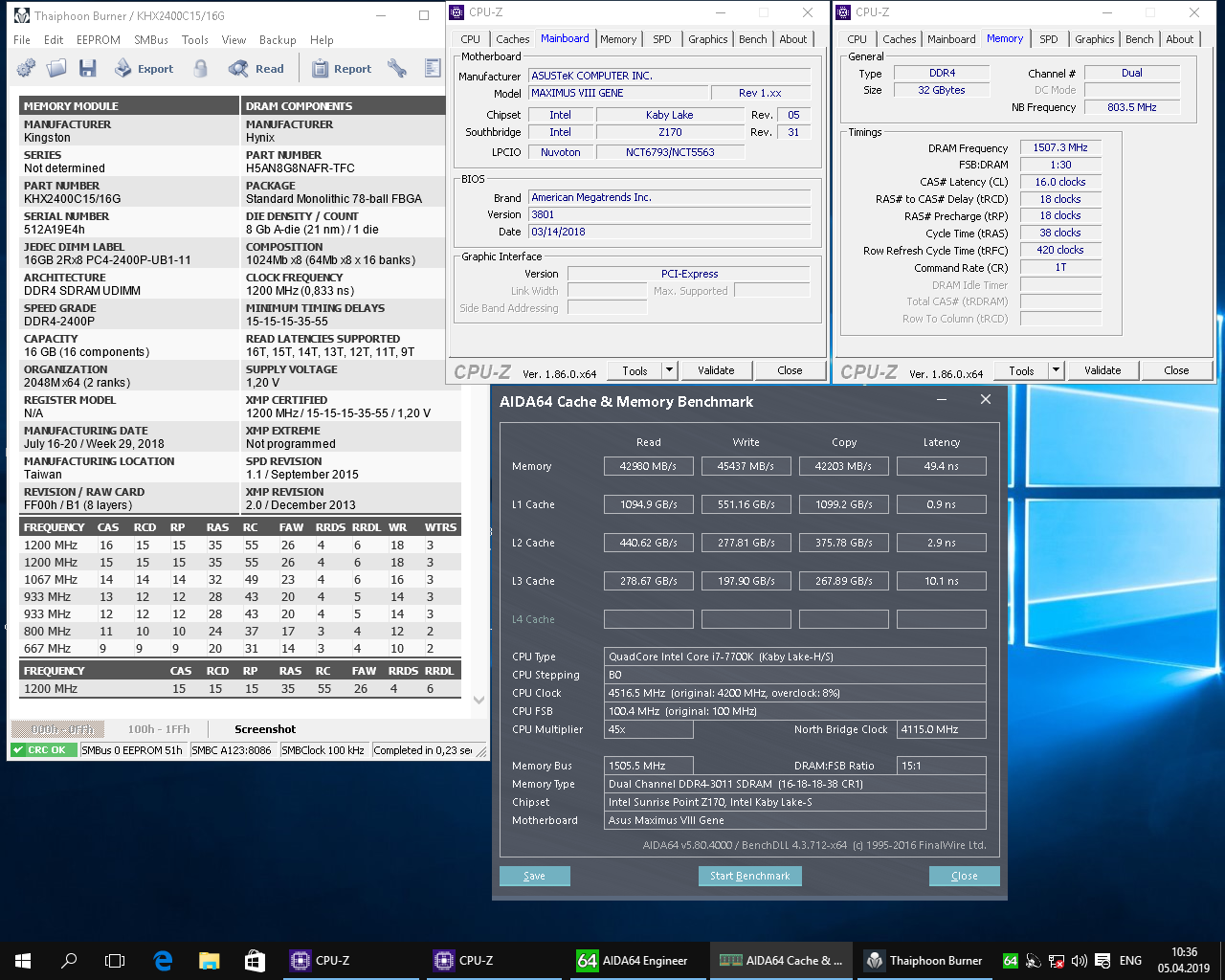Select the 100h - 1FFh page tab
Image resolution: width=1225 pixels, height=980 pixels.
coord(159,729)
